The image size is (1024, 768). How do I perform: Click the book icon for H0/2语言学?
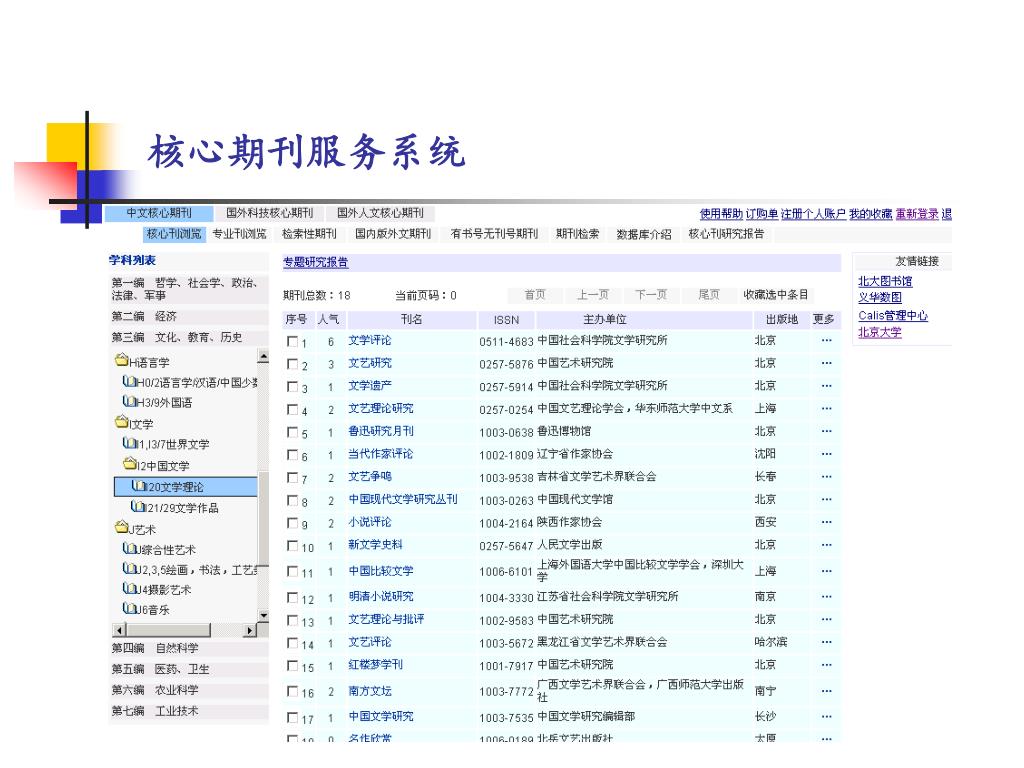pos(129,381)
